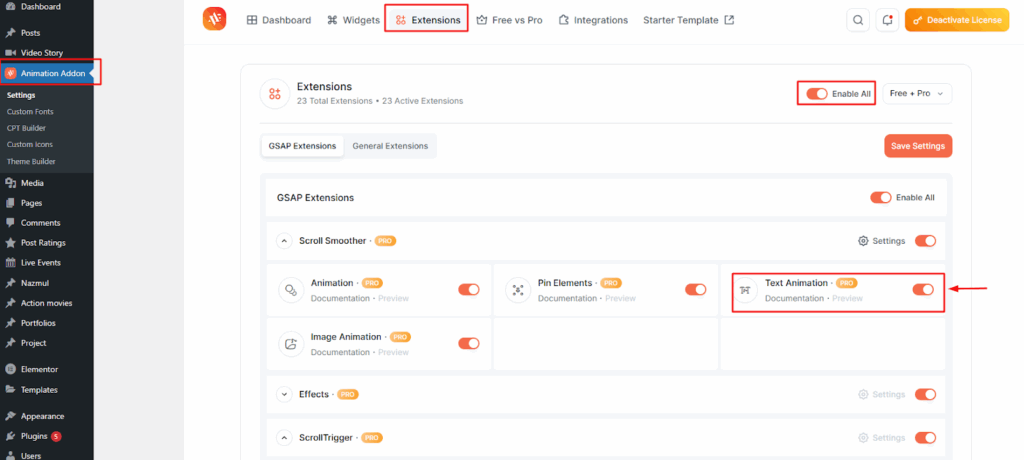The width and height of the screenshot is (1024, 460).
Task: Switch to the General Extensions tab
Action: click(x=390, y=146)
